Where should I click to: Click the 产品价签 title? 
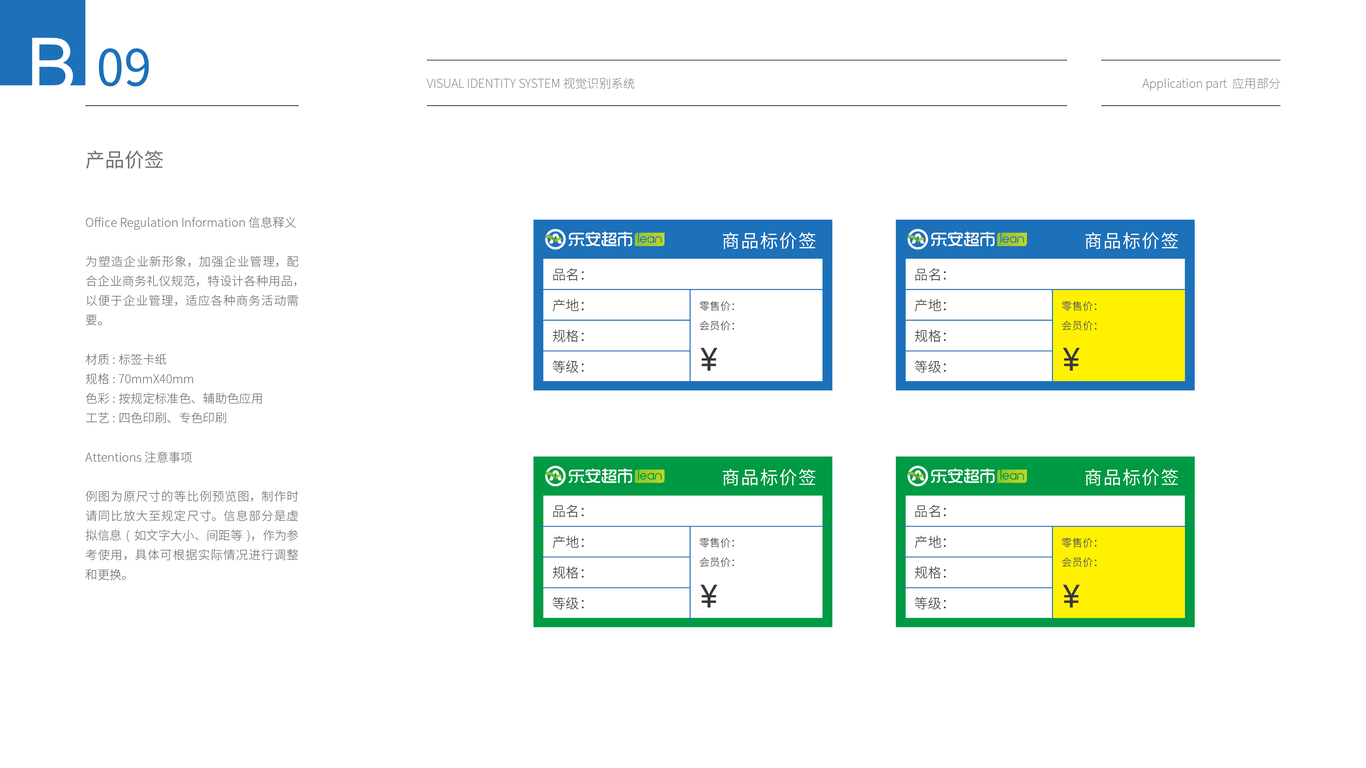point(124,160)
